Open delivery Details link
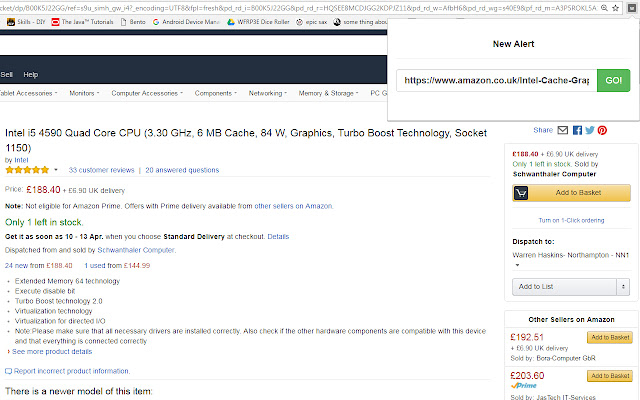The height and width of the screenshot is (400, 640). [278, 237]
